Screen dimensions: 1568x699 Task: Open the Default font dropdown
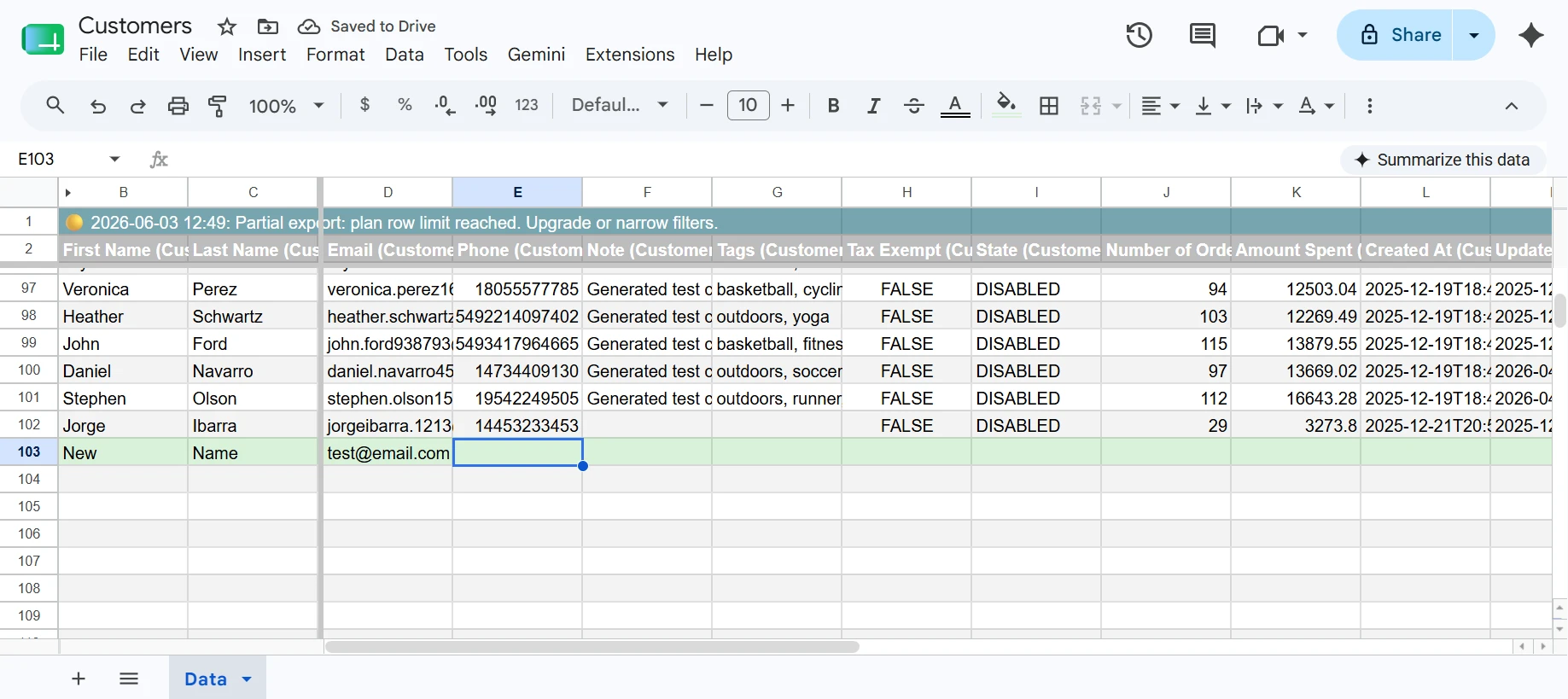(620, 105)
